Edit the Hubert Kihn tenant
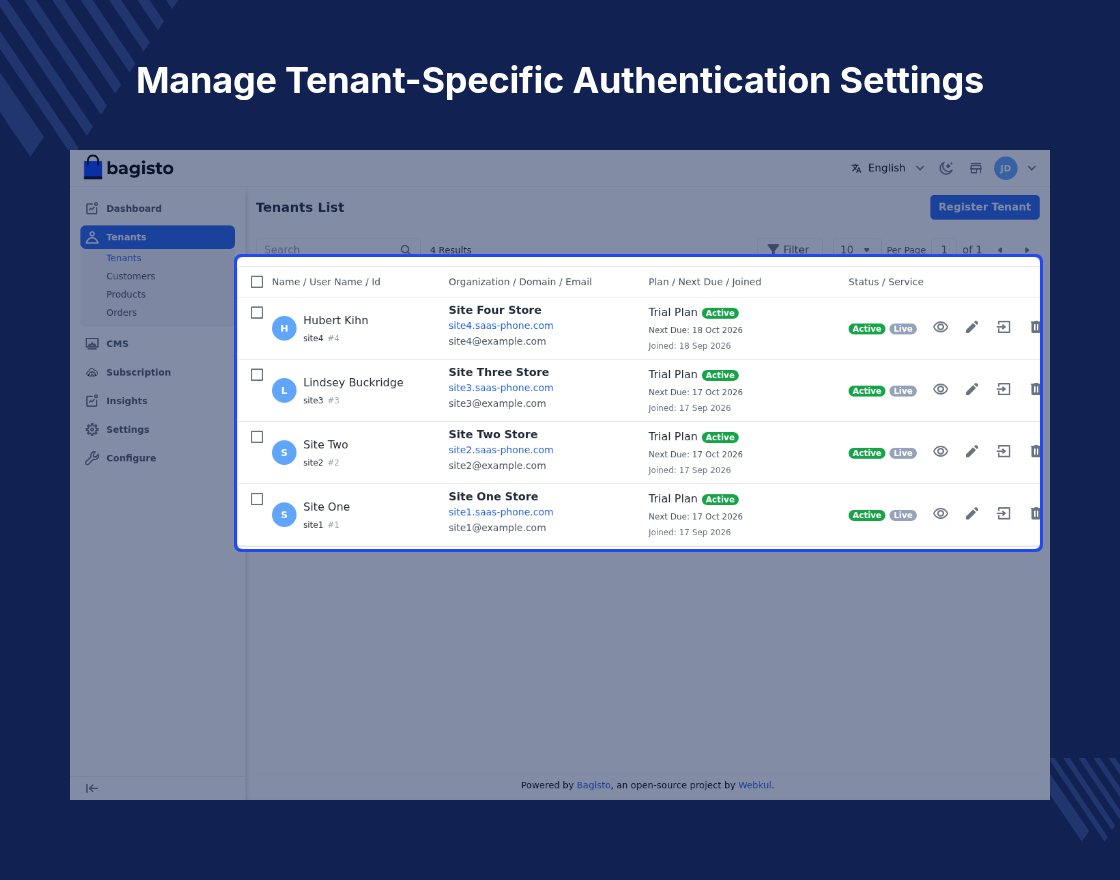The image size is (1120, 880). (972, 327)
